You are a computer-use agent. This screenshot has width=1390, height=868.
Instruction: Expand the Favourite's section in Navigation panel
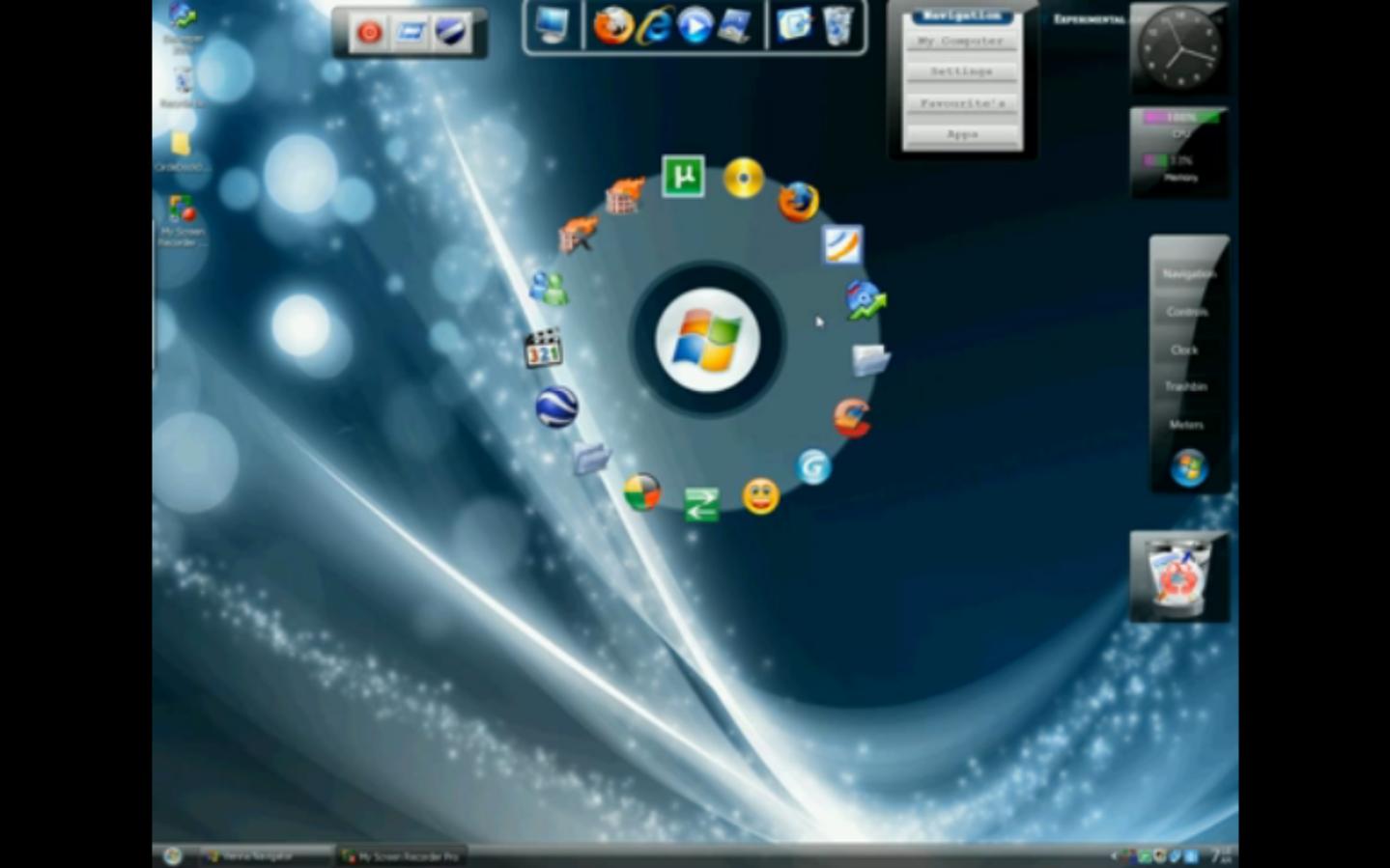click(962, 103)
